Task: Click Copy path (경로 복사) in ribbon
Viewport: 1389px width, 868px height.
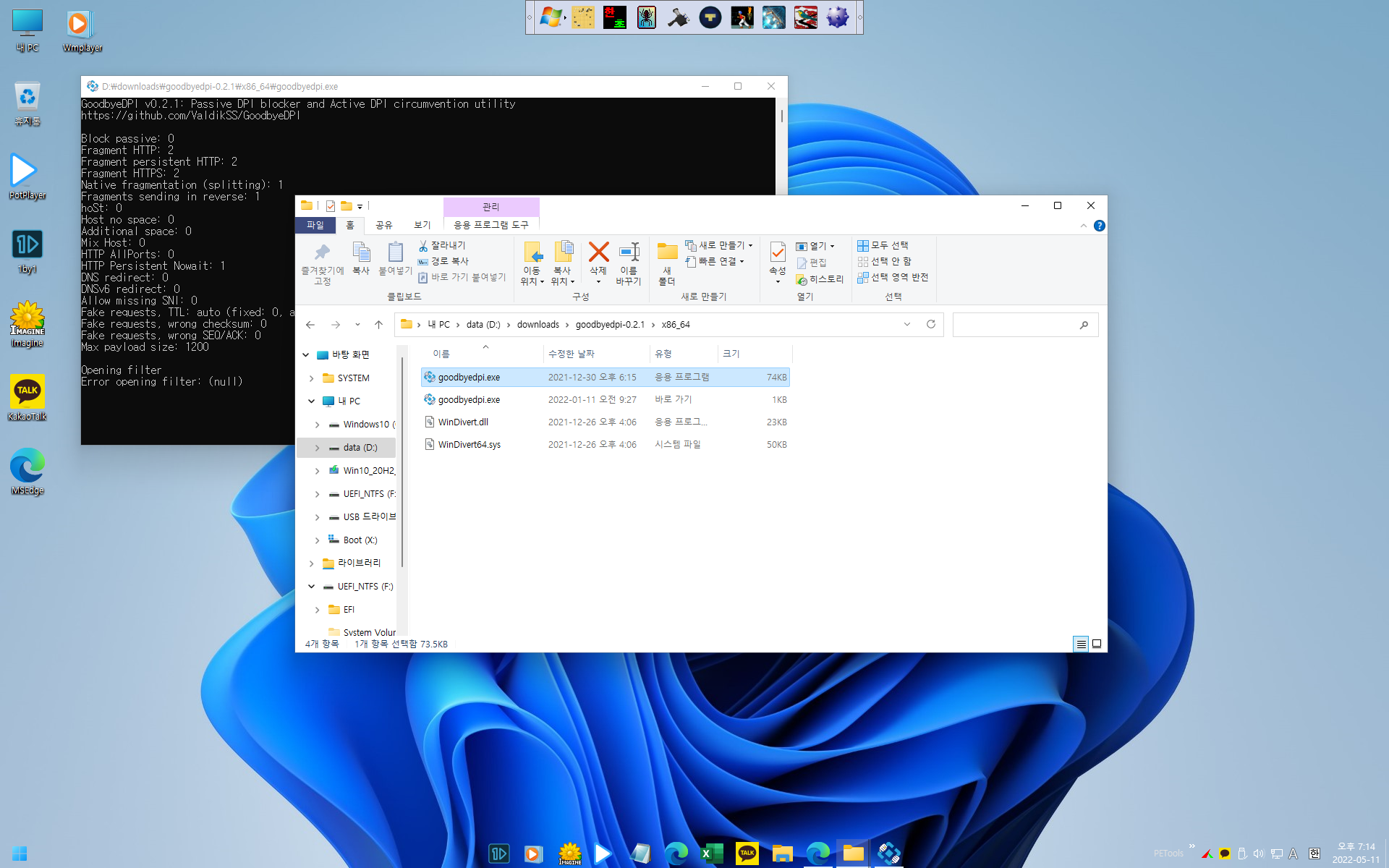Action: [443, 261]
